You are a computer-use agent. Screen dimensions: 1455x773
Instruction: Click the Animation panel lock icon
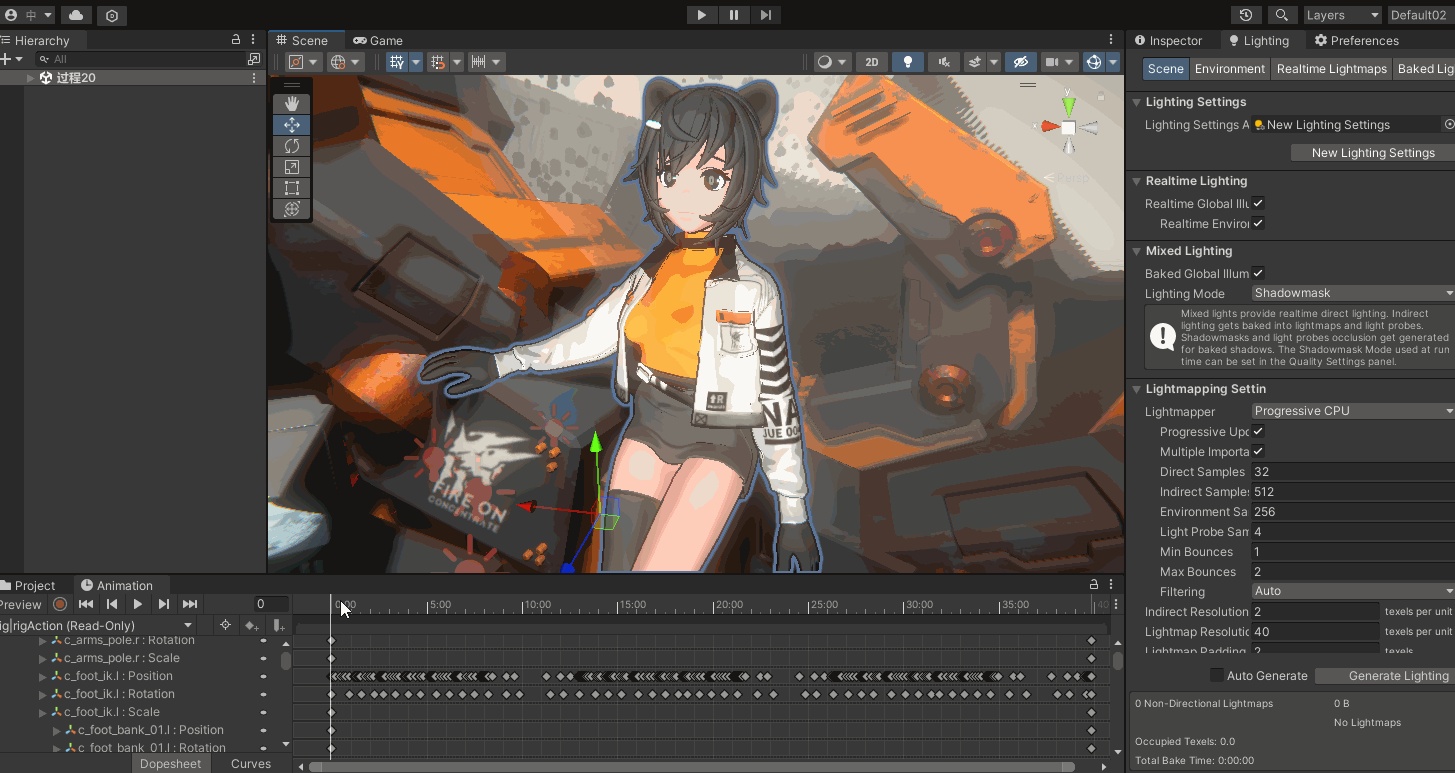[x=1094, y=585]
